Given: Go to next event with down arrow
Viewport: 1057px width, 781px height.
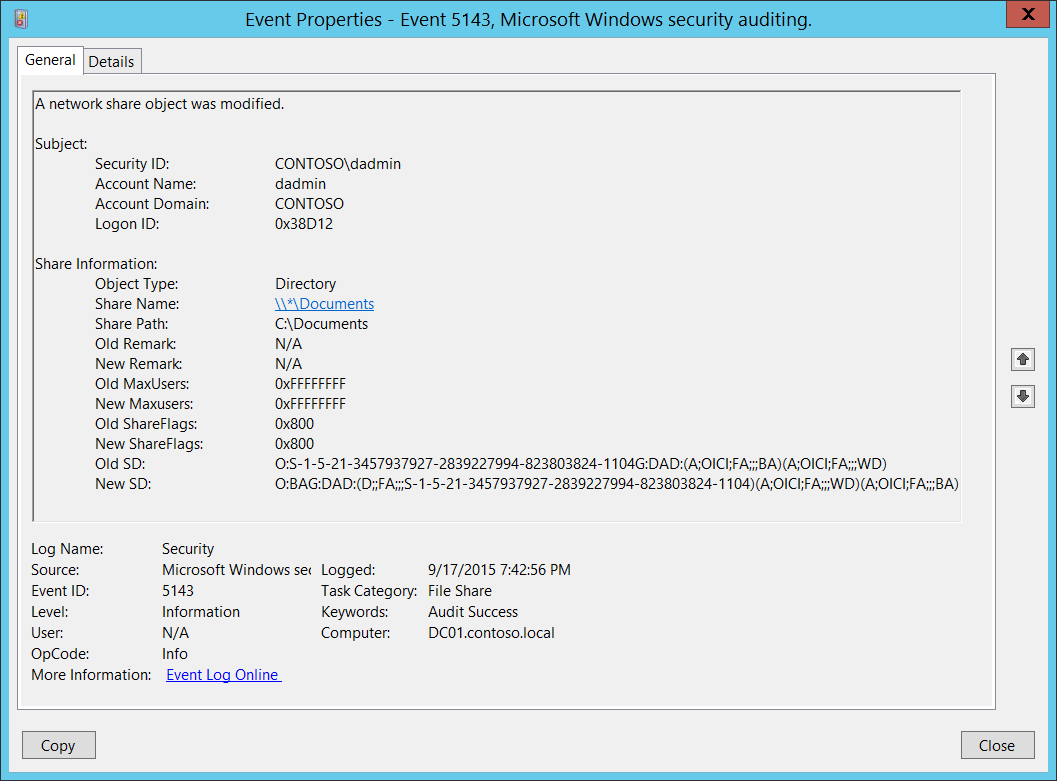Looking at the screenshot, I should (1022, 396).
